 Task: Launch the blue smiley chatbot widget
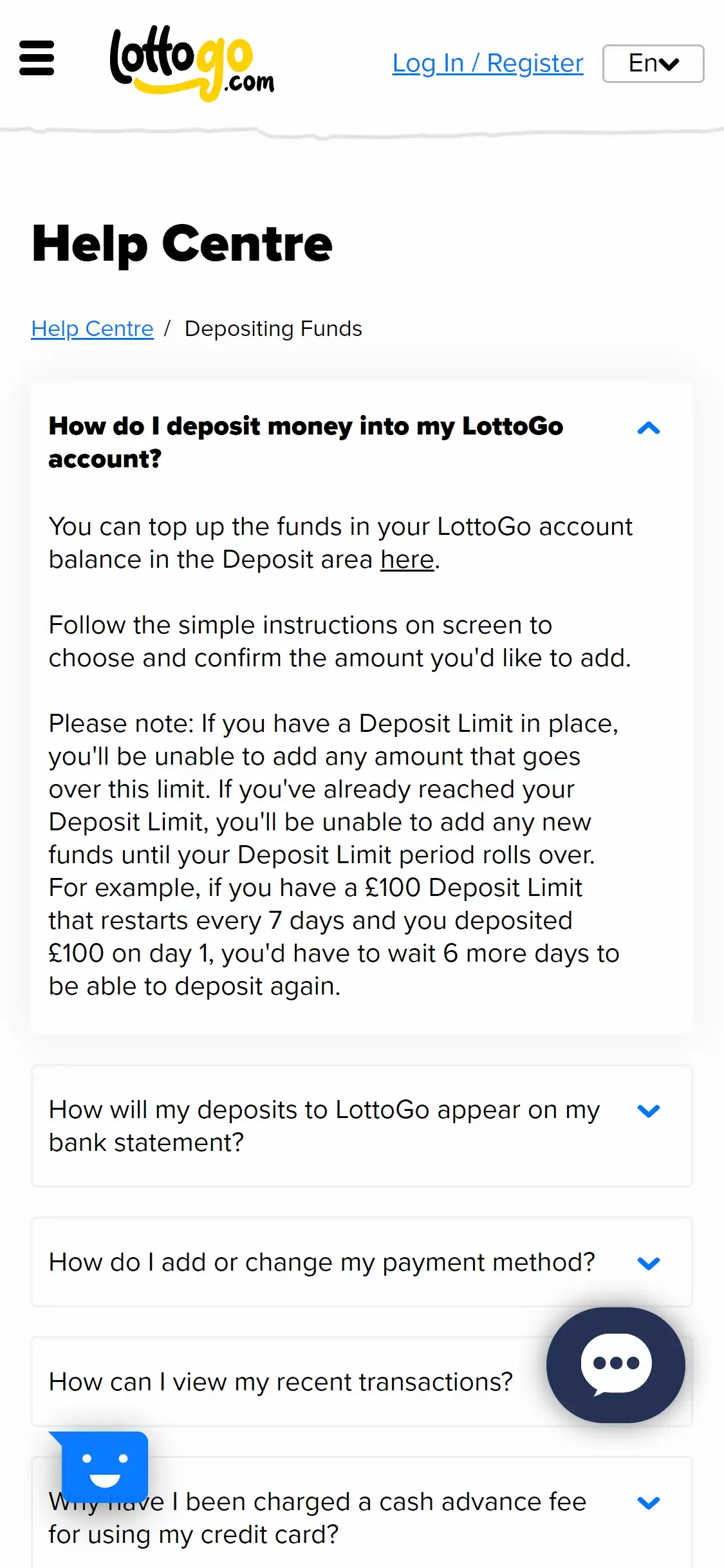pos(104,1466)
